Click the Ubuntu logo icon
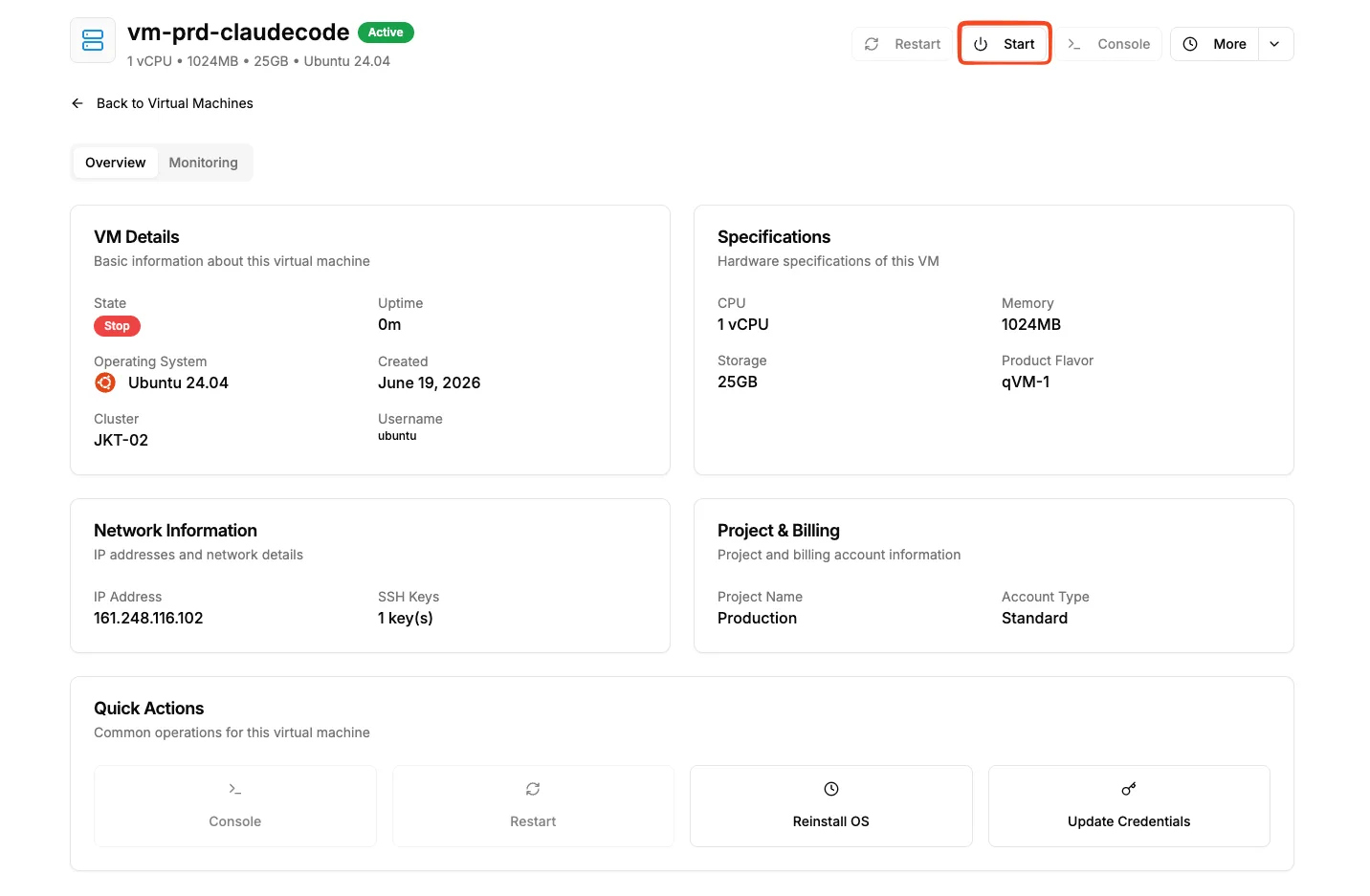 pos(105,382)
